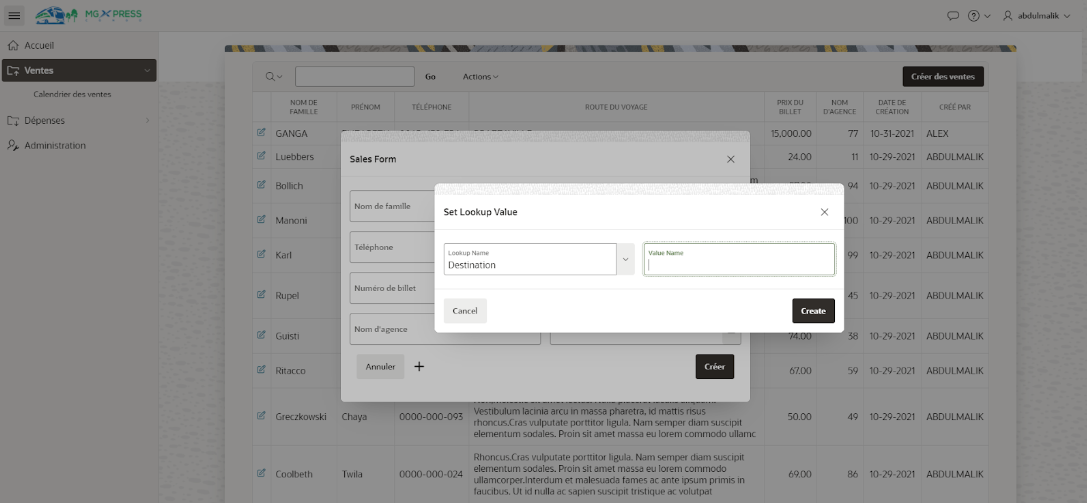The height and width of the screenshot is (503, 1087).
Task: Edit the Luebbers row
Action: pyautogui.click(x=261, y=156)
